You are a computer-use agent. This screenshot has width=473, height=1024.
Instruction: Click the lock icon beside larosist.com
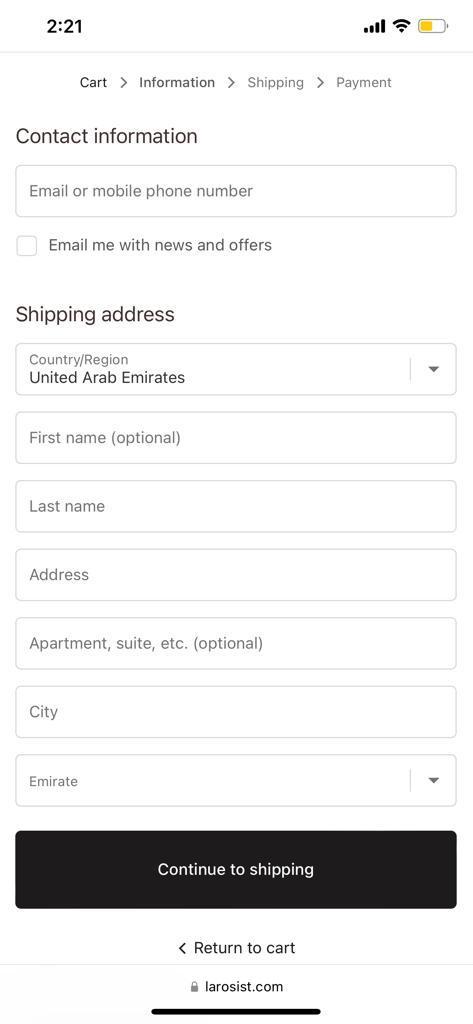click(194, 987)
